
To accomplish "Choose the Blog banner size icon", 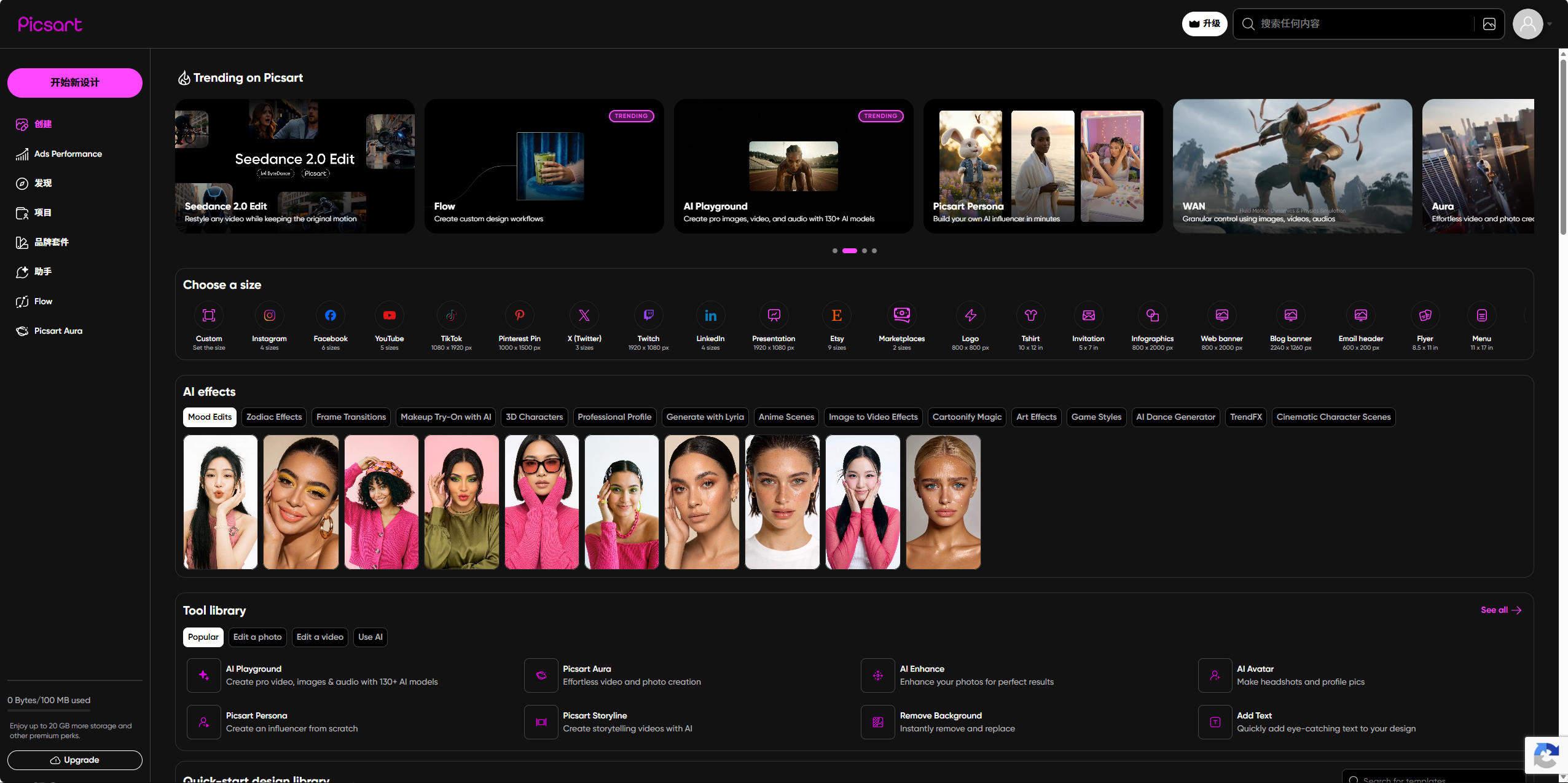I will [x=1291, y=315].
